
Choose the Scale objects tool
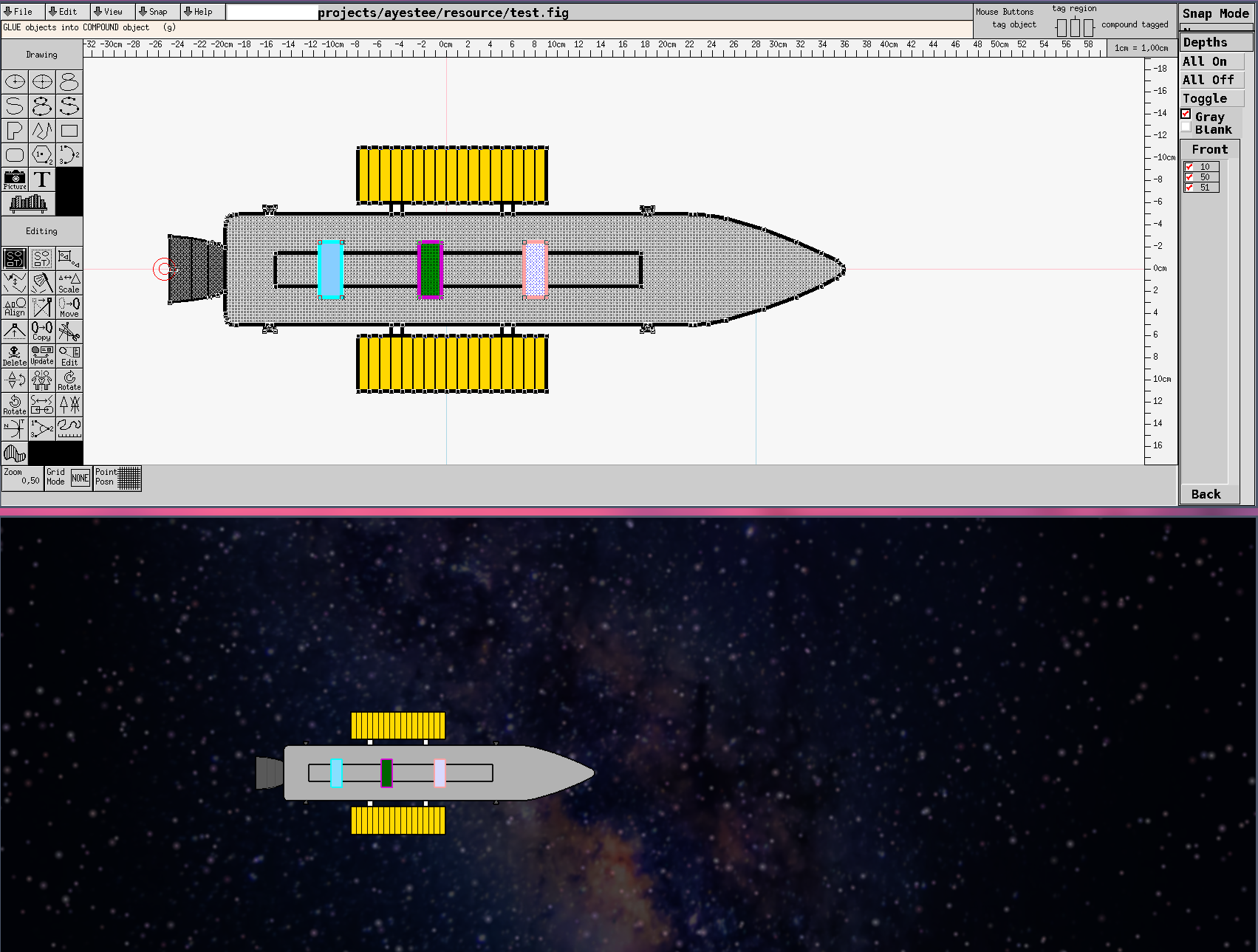[x=69, y=282]
